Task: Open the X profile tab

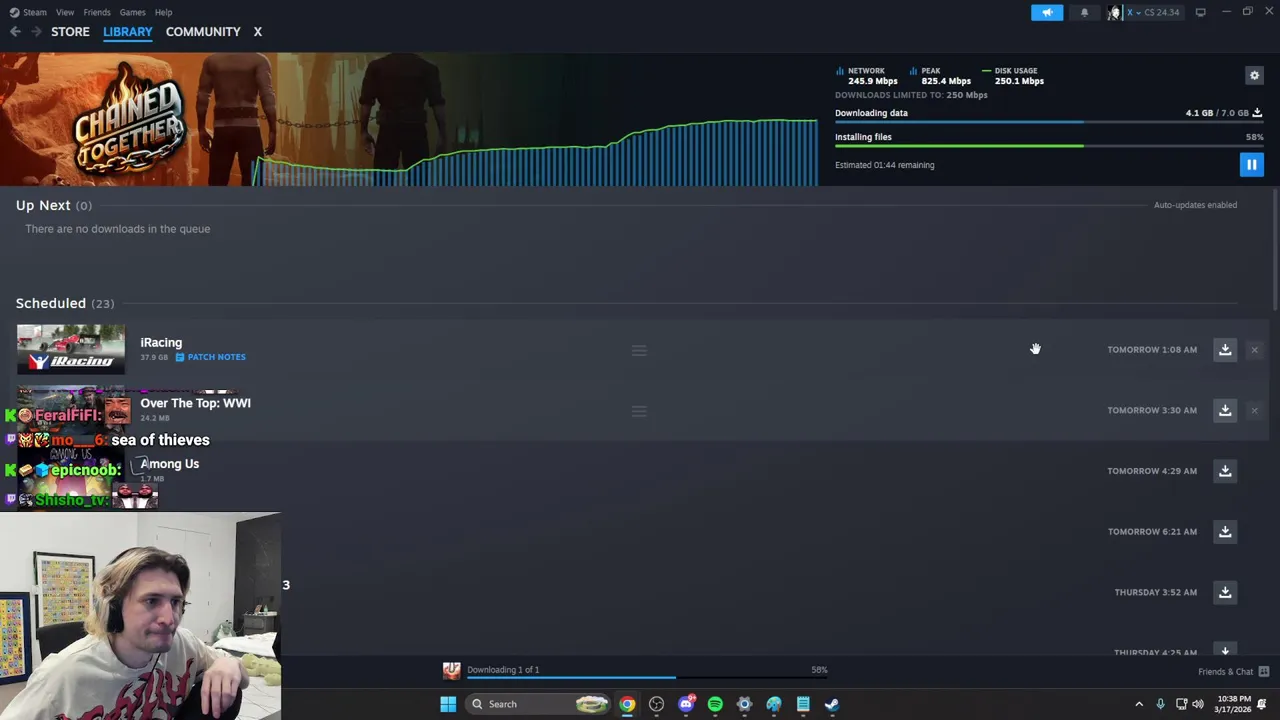Action: click(x=257, y=32)
